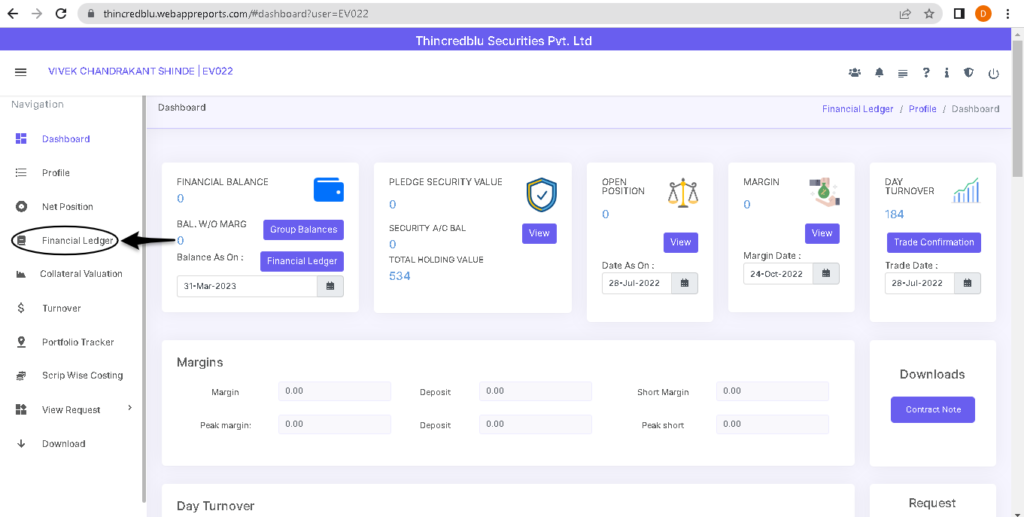Viewport: 1024px width, 517px height.
Task: Click the user name VIVEK CHANDRAKANT SHINDE | EV022
Action: (x=140, y=71)
